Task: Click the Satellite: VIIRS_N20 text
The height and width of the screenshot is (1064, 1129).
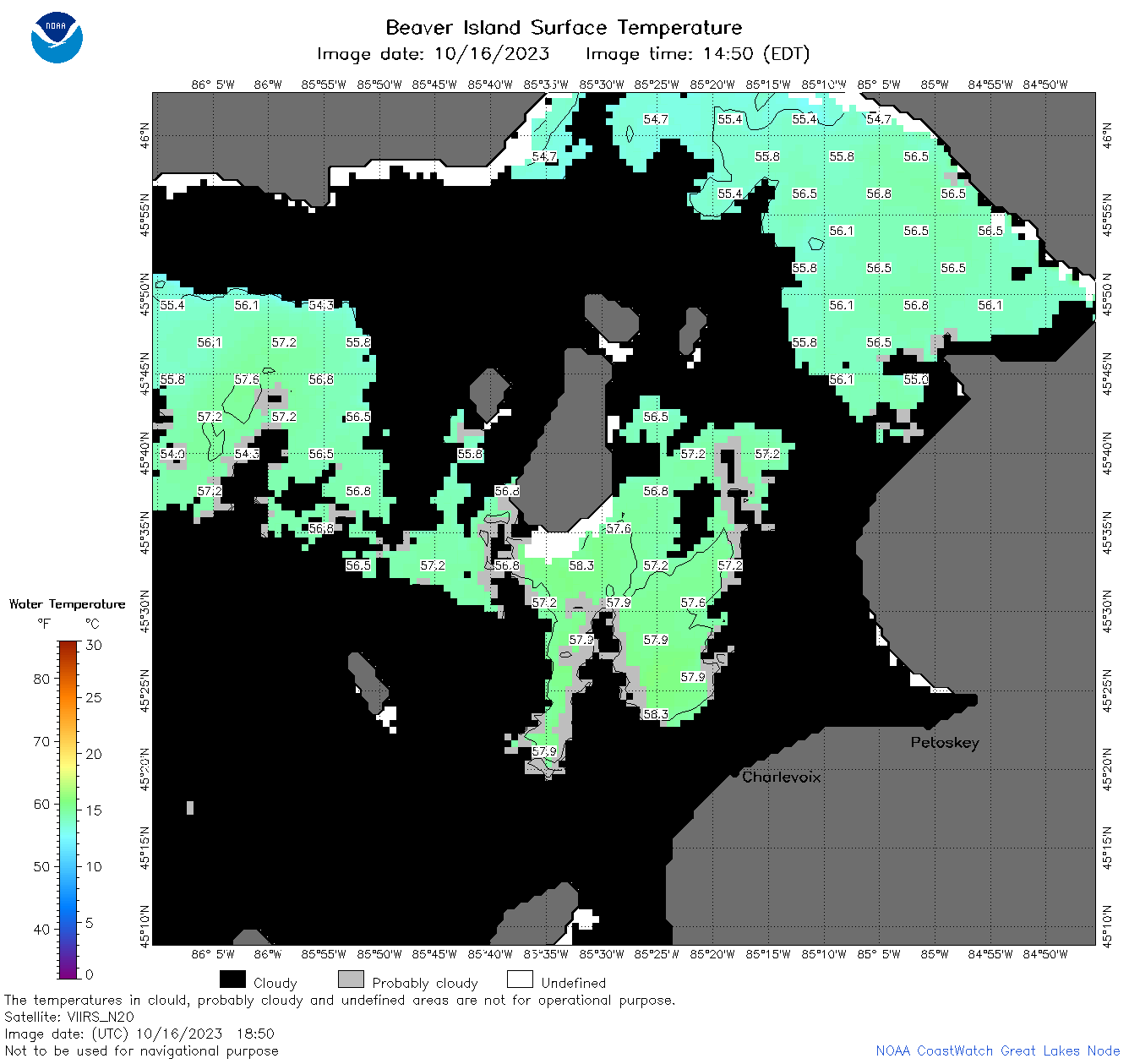Action: click(69, 1017)
